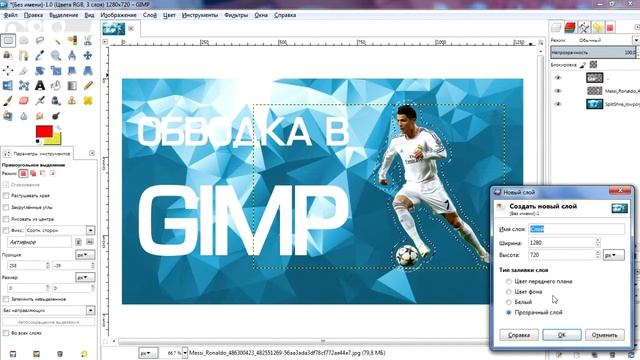The image size is (640, 360).
Task: Click OK in the Новый слой dialog
Action: pos(562,335)
